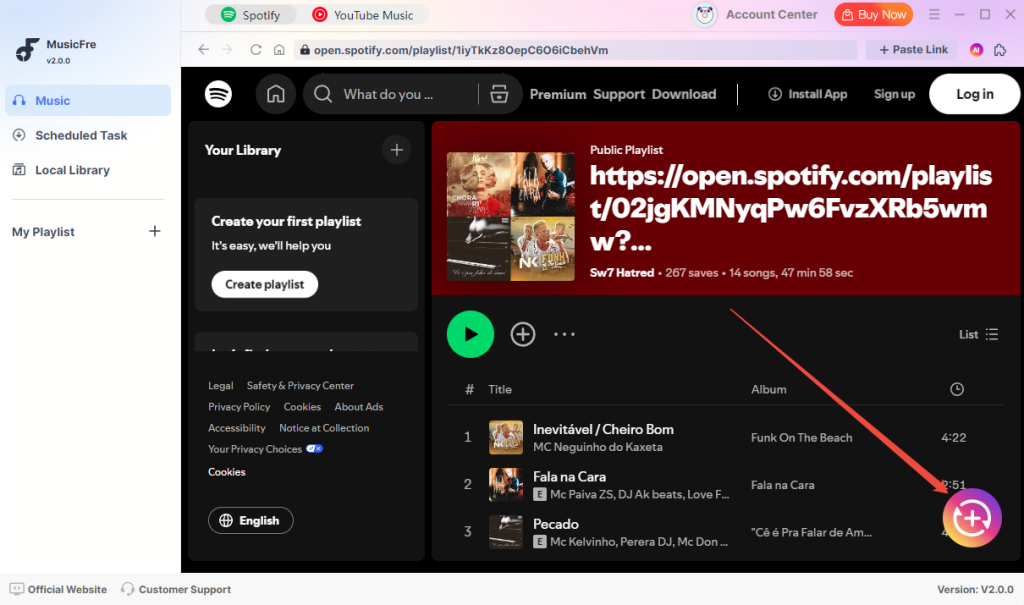Open more options three-dot menu
This screenshot has width=1024, height=605.
pyautogui.click(x=564, y=334)
